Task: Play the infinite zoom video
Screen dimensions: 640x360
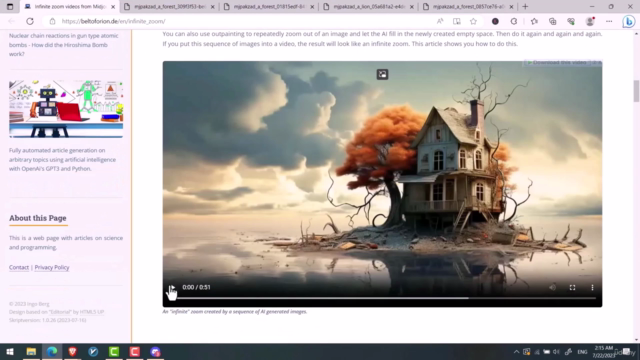Action: pyautogui.click(x=172, y=287)
